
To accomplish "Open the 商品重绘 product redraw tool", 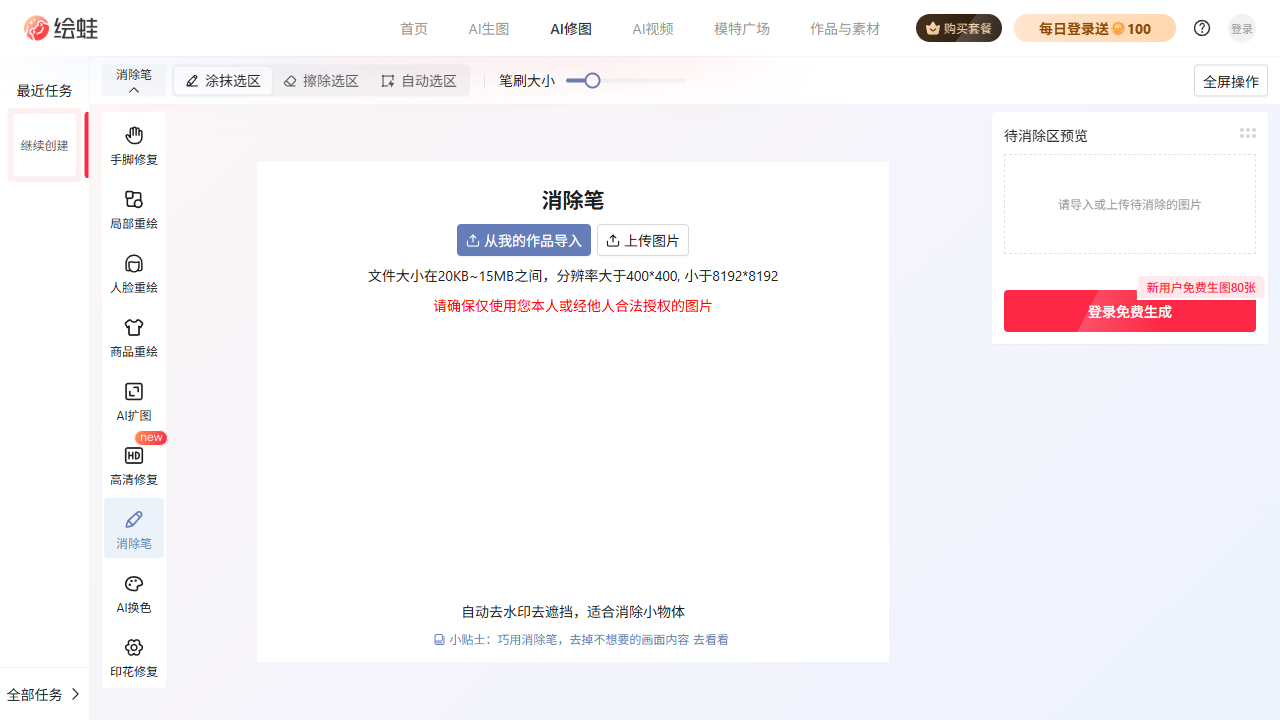I will pyautogui.click(x=134, y=337).
